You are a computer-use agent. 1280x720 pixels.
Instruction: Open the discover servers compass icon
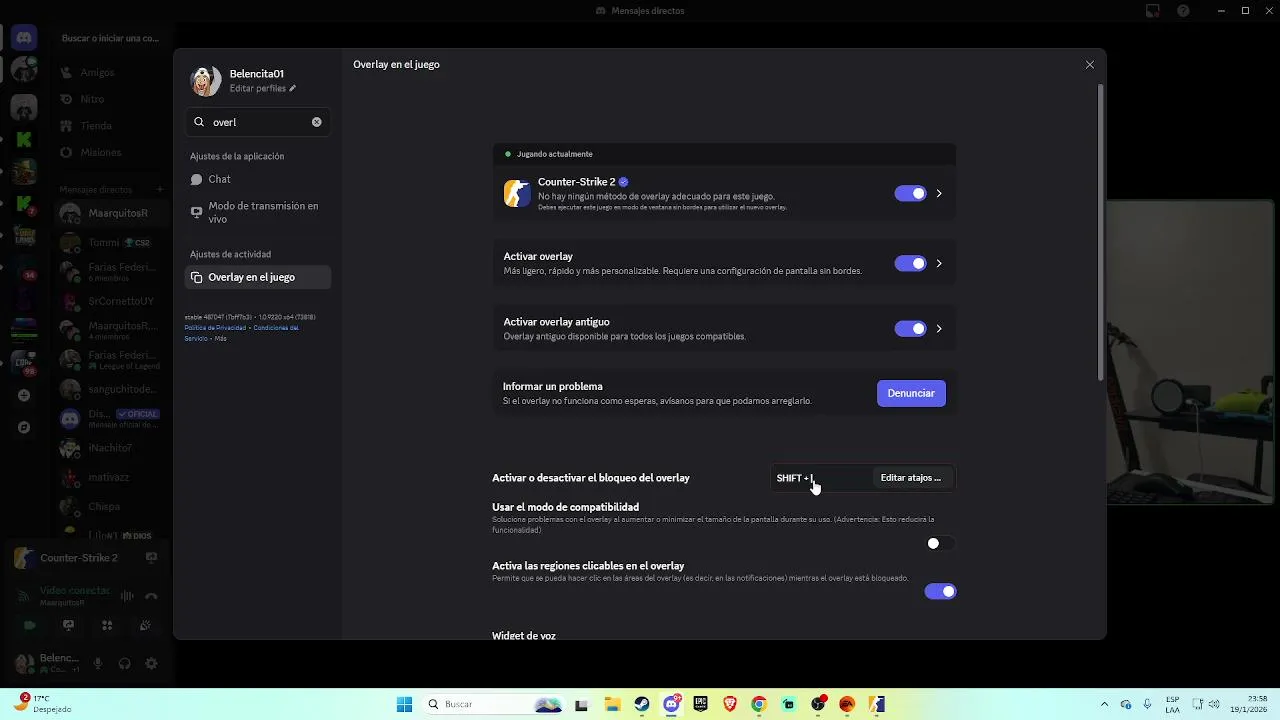click(24, 427)
